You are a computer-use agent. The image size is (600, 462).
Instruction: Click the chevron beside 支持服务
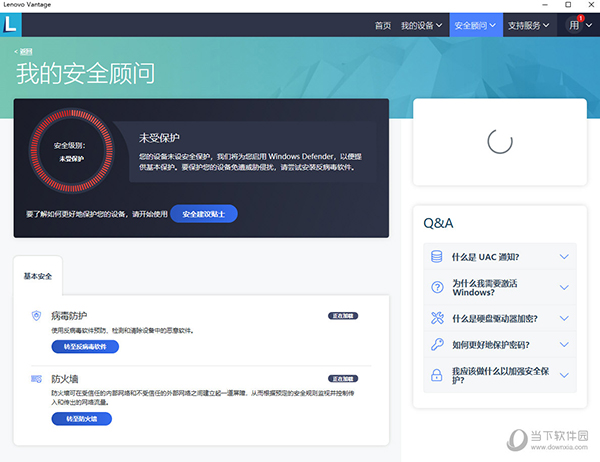pyautogui.click(x=546, y=26)
